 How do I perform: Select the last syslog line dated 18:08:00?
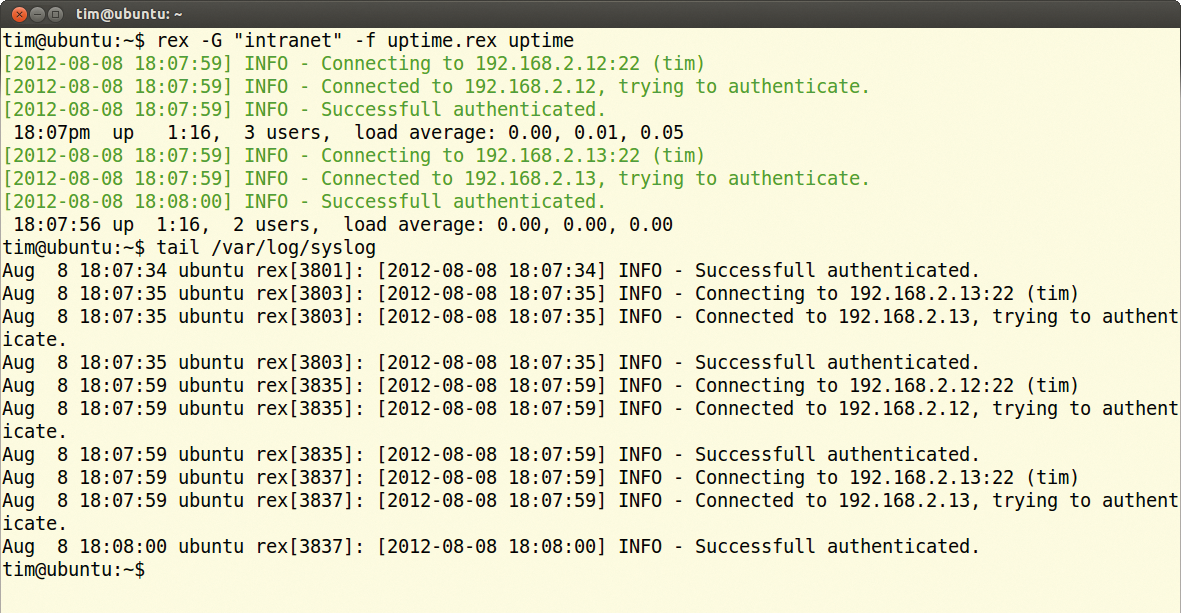[x=490, y=547]
